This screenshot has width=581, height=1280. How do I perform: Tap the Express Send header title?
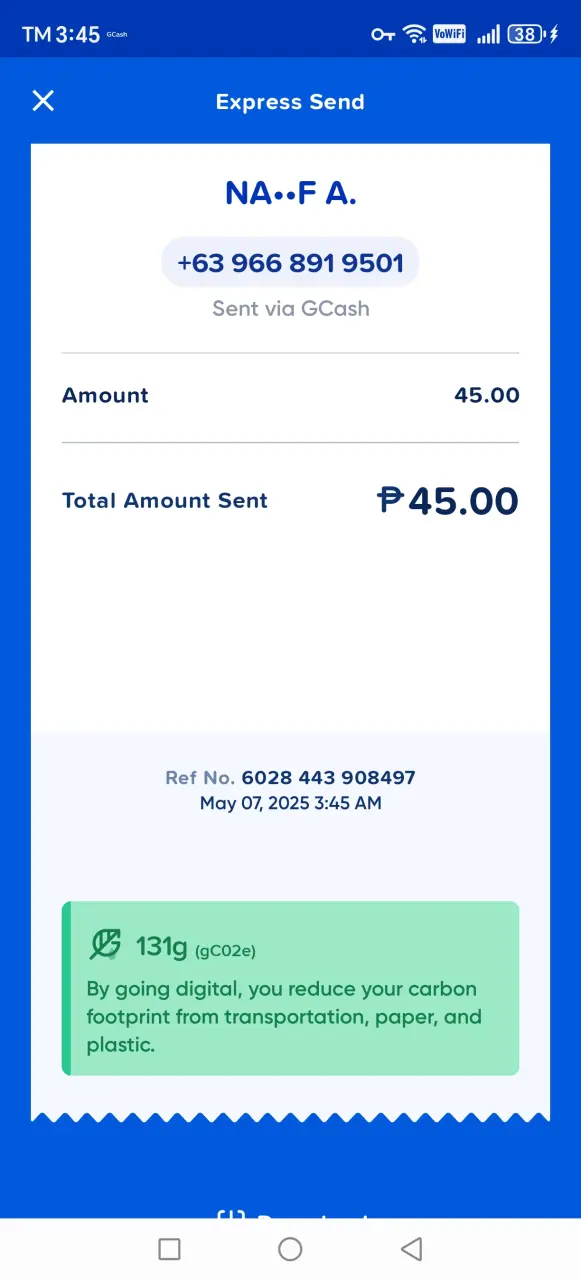(x=290, y=102)
